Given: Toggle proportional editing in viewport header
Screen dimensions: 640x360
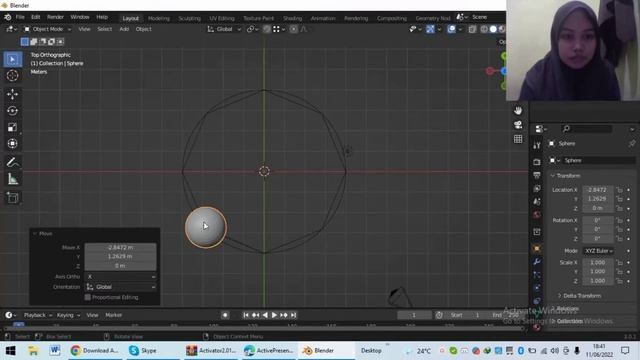Looking at the screenshot, I should 293,29.
